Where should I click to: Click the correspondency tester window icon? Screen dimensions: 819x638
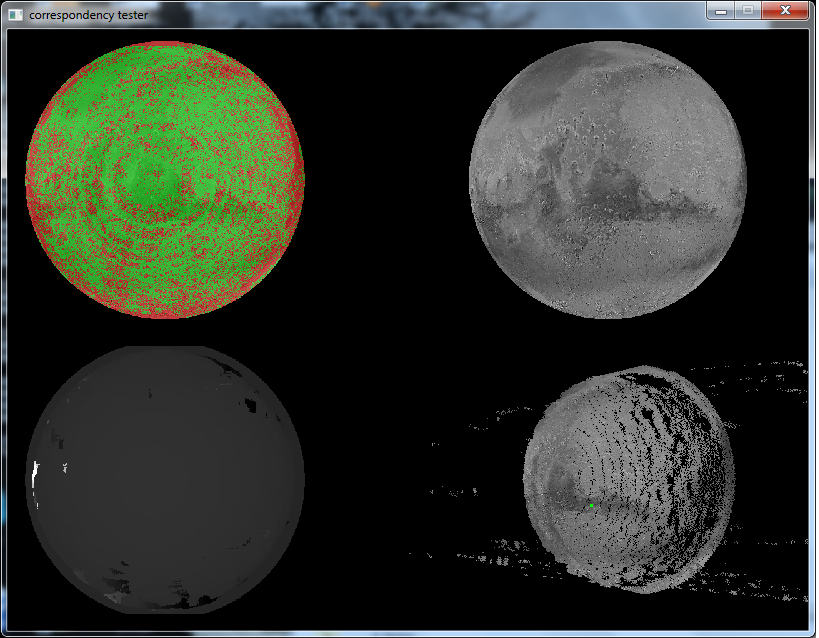[x=15, y=14]
